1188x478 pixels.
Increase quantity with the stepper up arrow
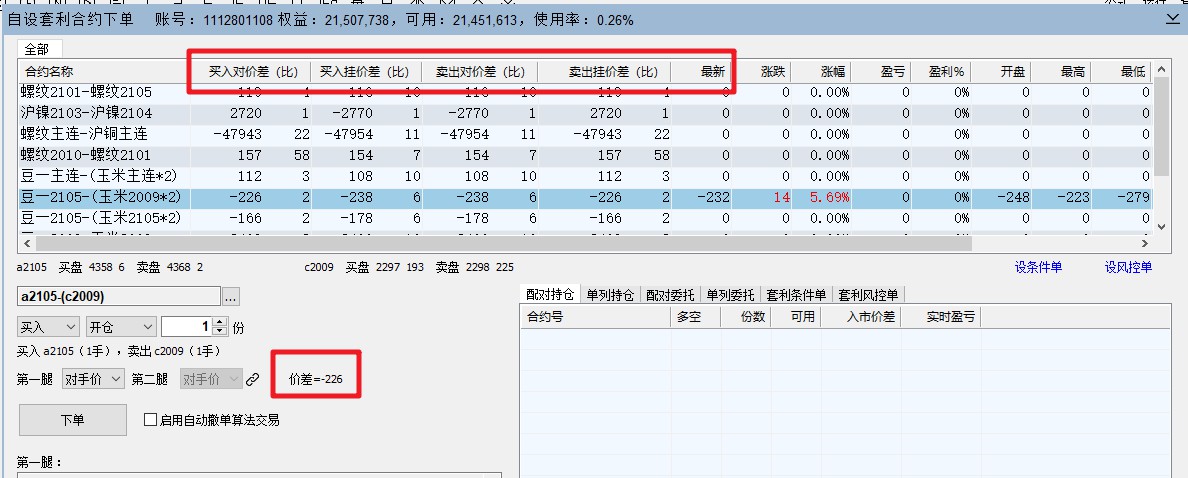coord(220,322)
